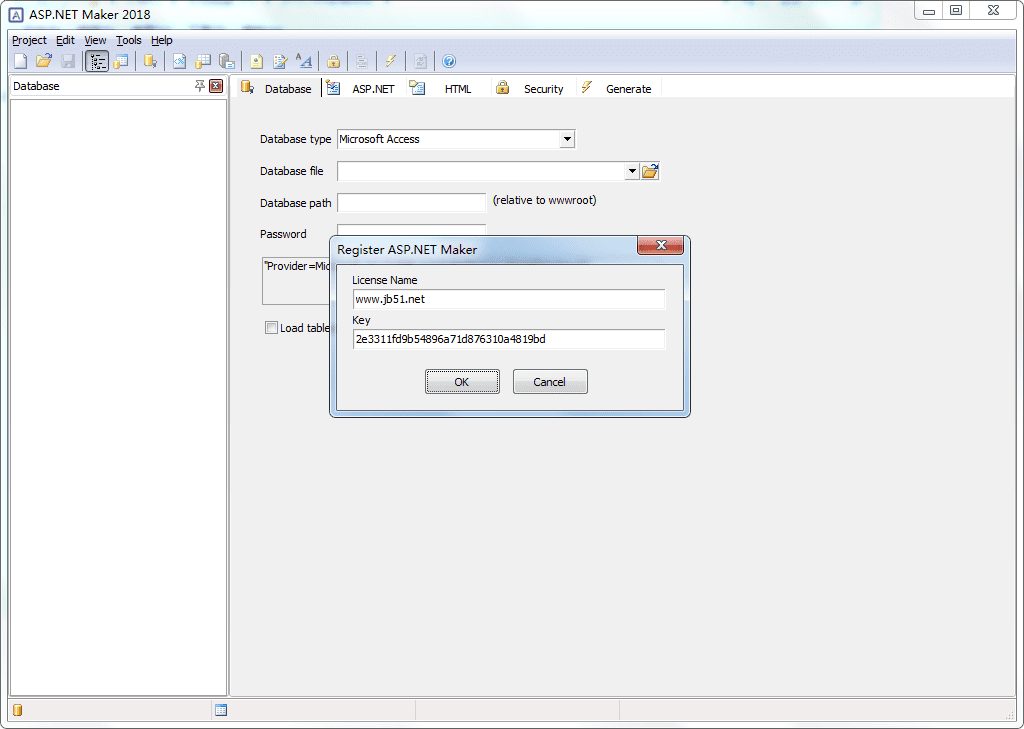1024x729 pixels.
Task: Confirm registration with OK button
Action: pos(462,381)
